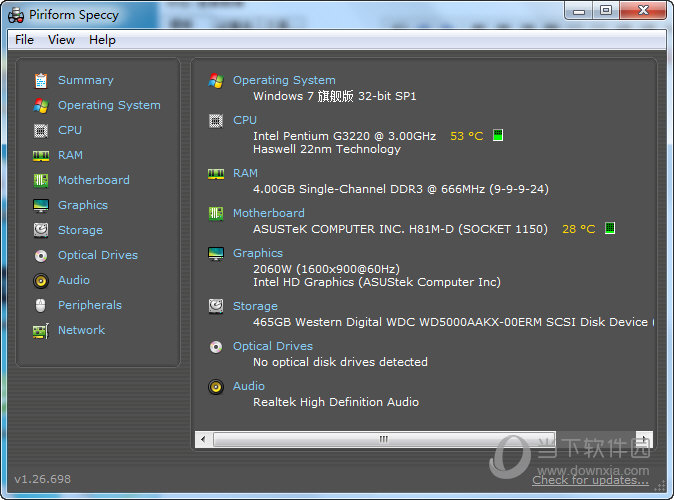Select Peripherals in the sidebar
This screenshot has width=674, height=500.
[x=90, y=305]
